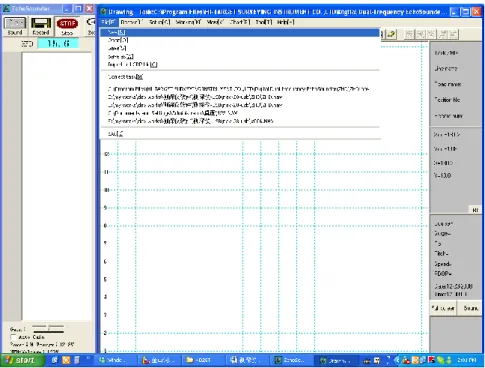Image resolution: width=485 pixels, height=368 pixels.
Task: Choose the Export entry in the File menu
Action: point(240,64)
